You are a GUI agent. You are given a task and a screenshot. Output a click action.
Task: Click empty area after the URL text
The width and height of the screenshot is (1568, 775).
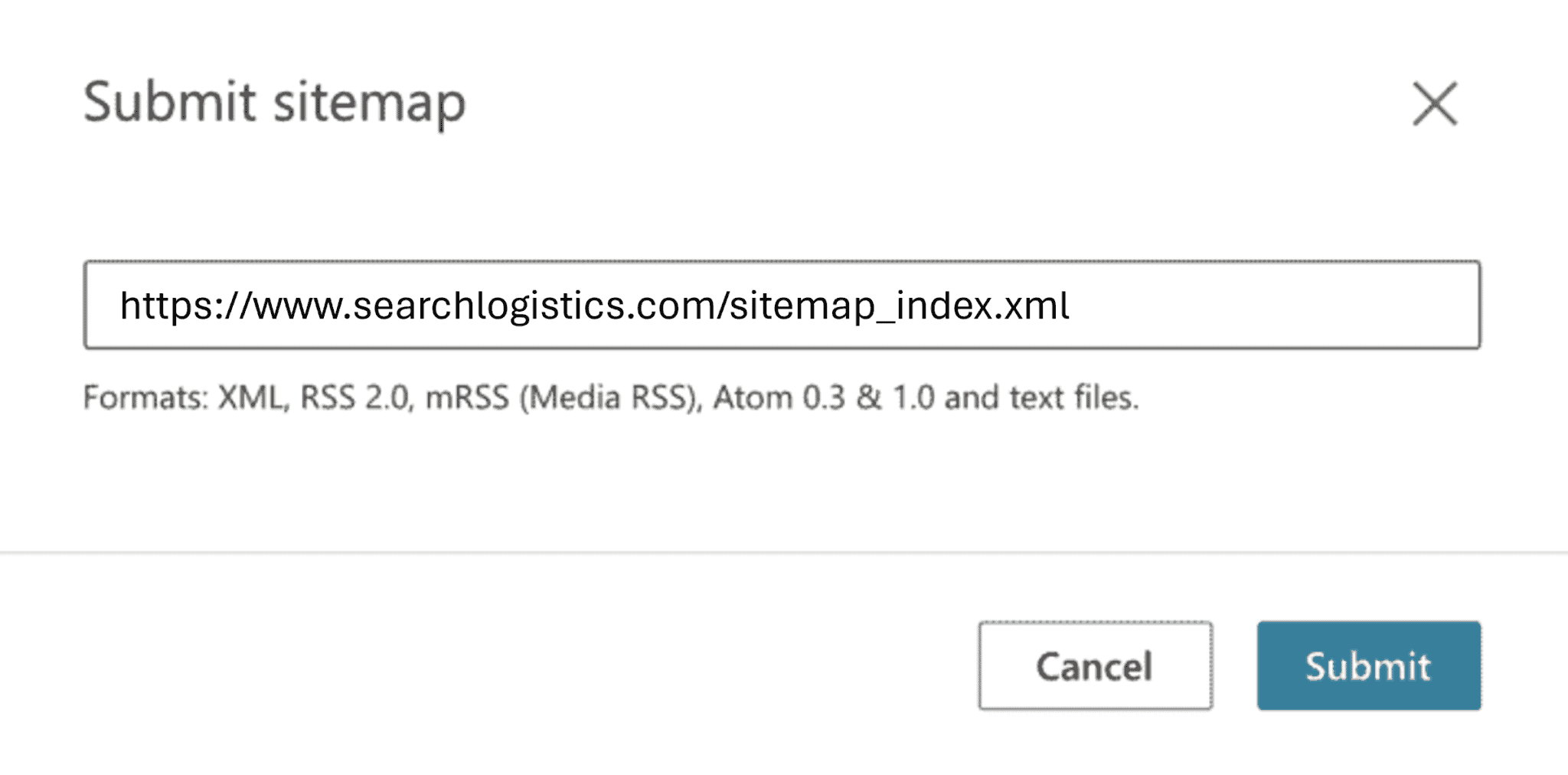pyautogui.click(x=1271, y=306)
